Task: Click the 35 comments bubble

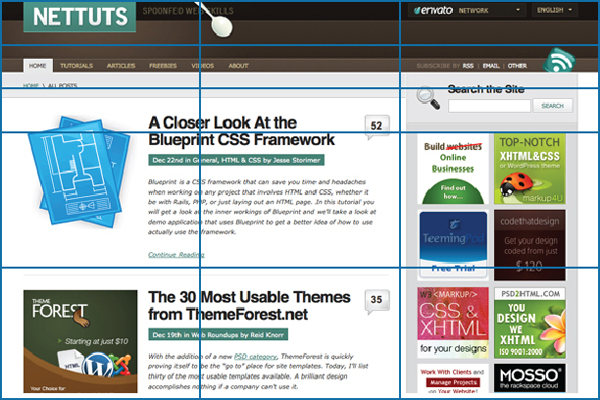Action: pyautogui.click(x=376, y=300)
